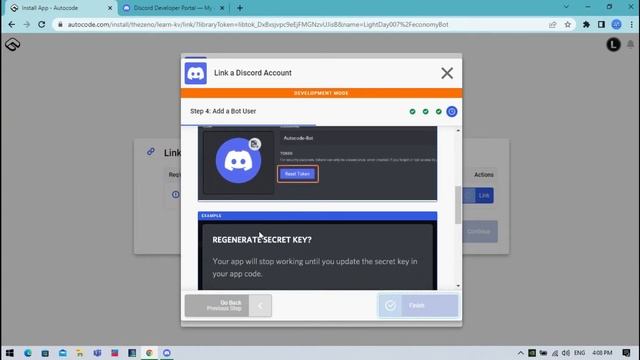This screenshot has width=640, height=360.
Task: Click the avatar upload icon on the bot image
Action: pyautogui.click(x=255, y=144)
